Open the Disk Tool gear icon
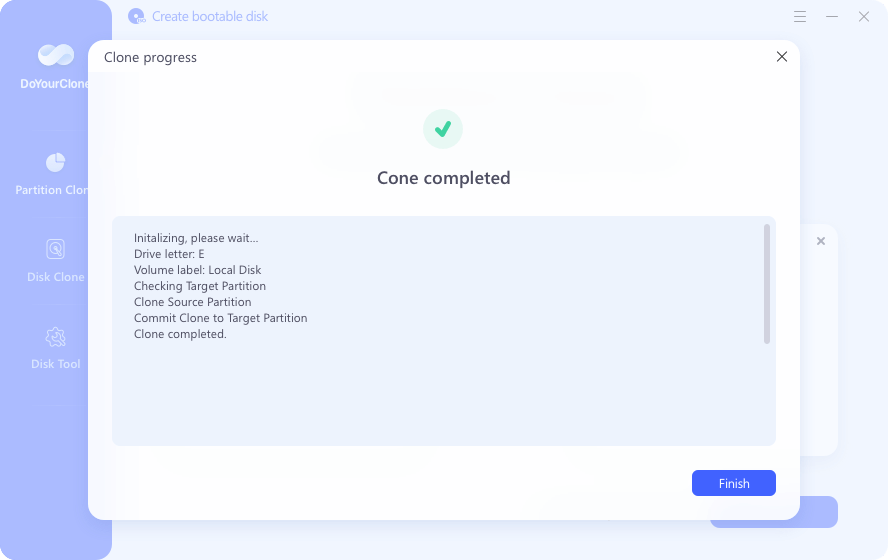The height and width of the screenshot is (560, 888). [x=56, y=337]
